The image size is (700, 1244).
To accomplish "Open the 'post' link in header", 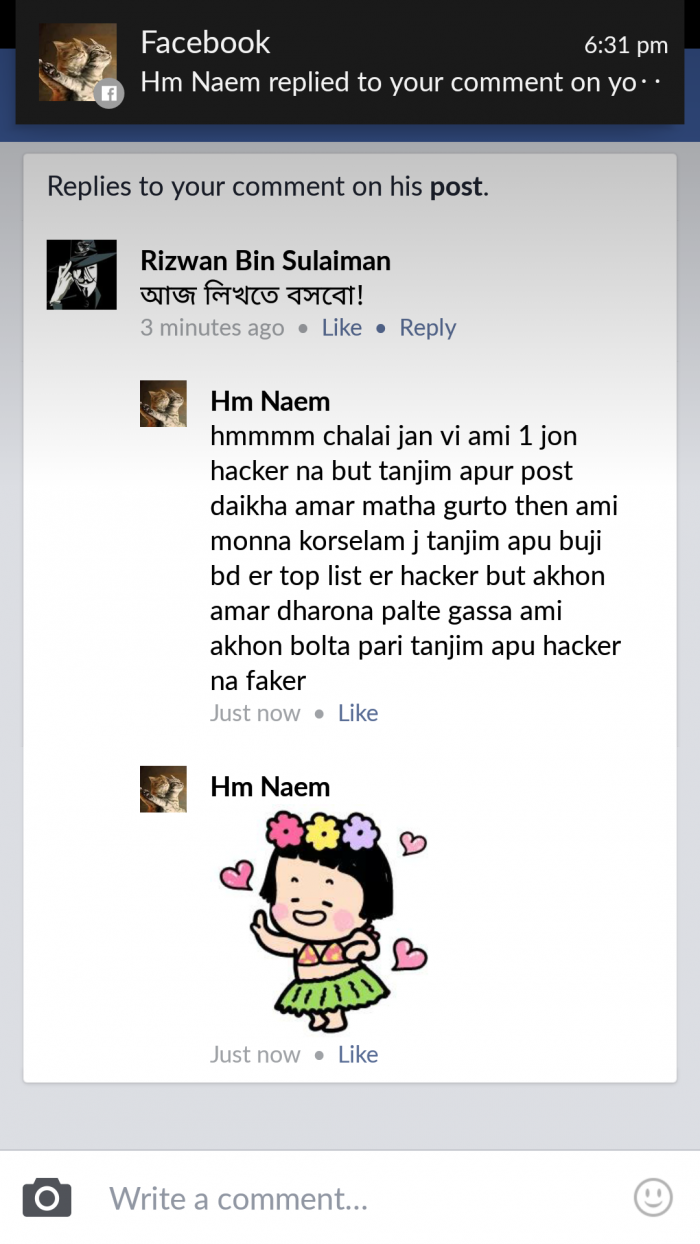I will 456,186.
